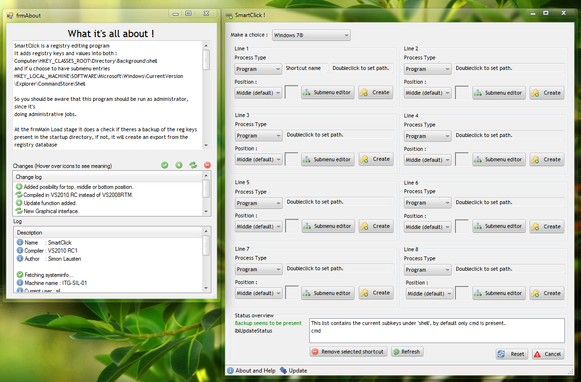Click Line 7 'Doubleclick to set path' field
The width and height of the screenshot is (581, 382).
tap(339, 268)
